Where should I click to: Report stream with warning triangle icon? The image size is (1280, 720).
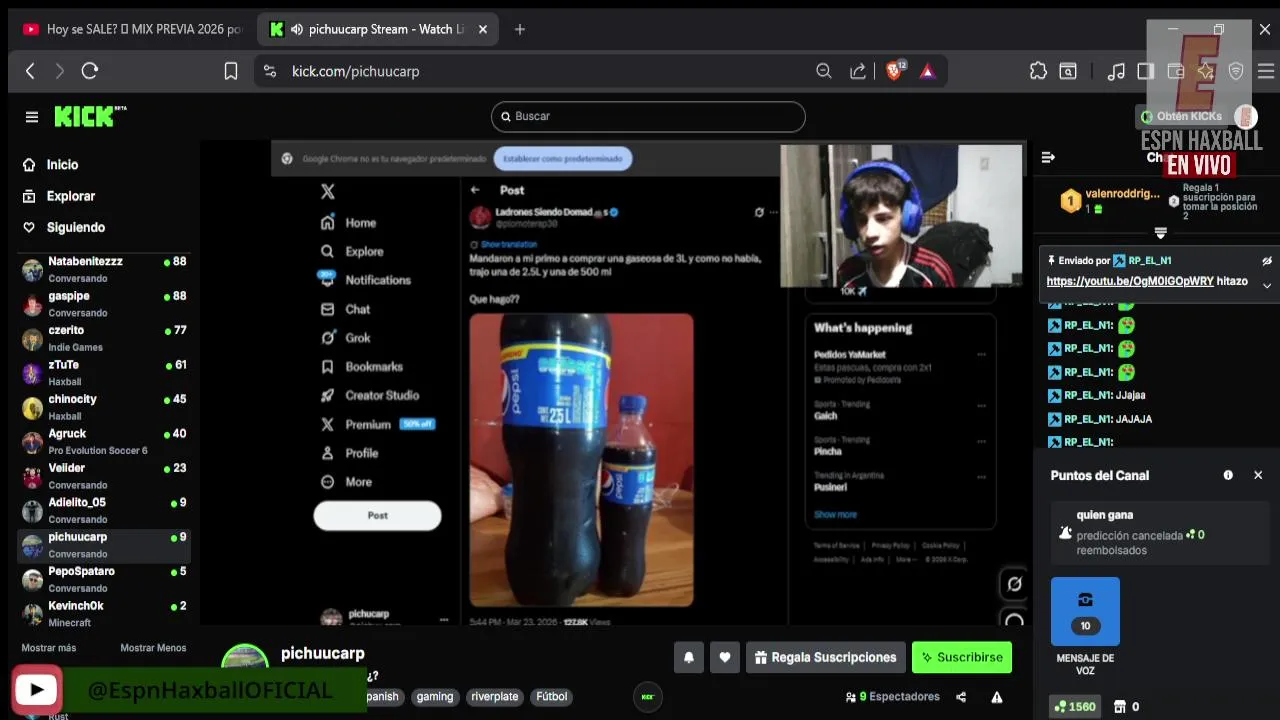(x=997, y=697)
